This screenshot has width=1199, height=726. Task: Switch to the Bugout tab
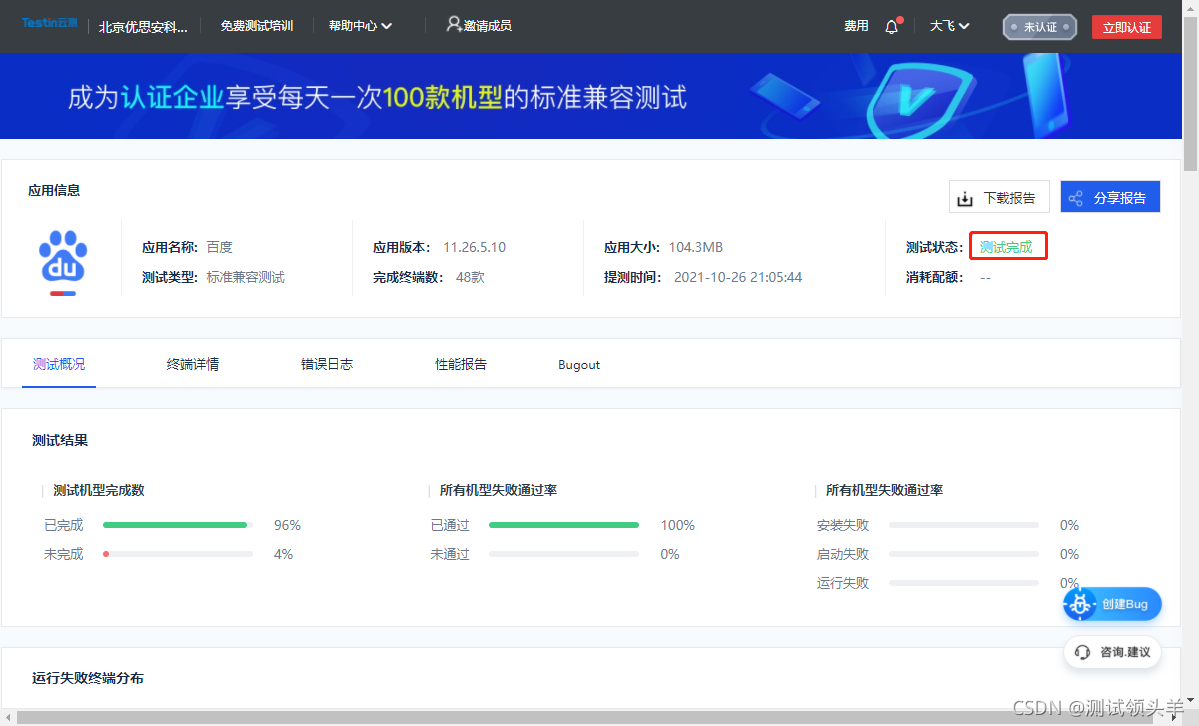[x=578, y=364]
